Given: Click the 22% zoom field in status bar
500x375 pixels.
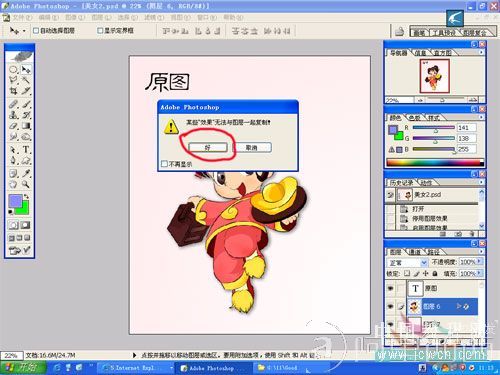Looking at the screenshot, I should pos(11,356).
